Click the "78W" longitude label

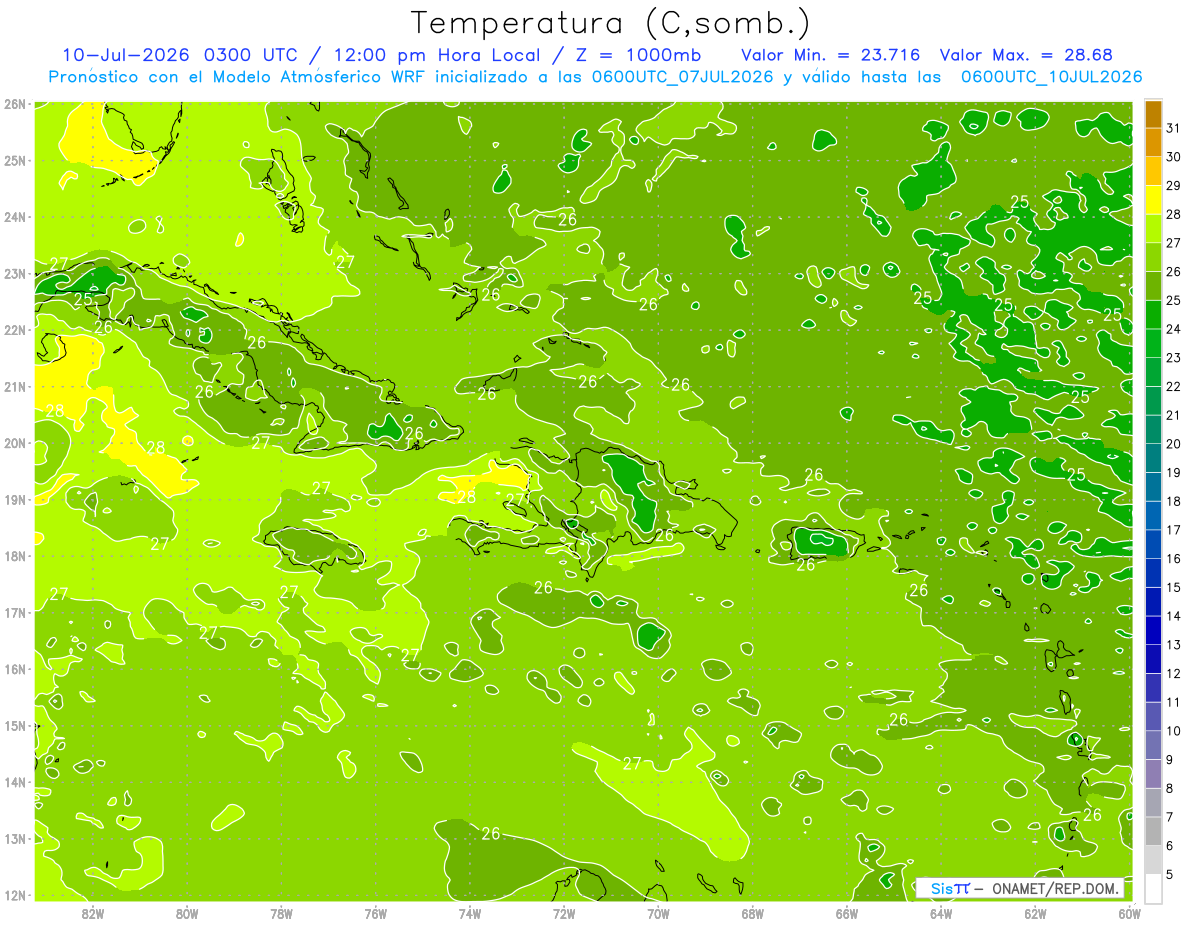tap(281, 913)
